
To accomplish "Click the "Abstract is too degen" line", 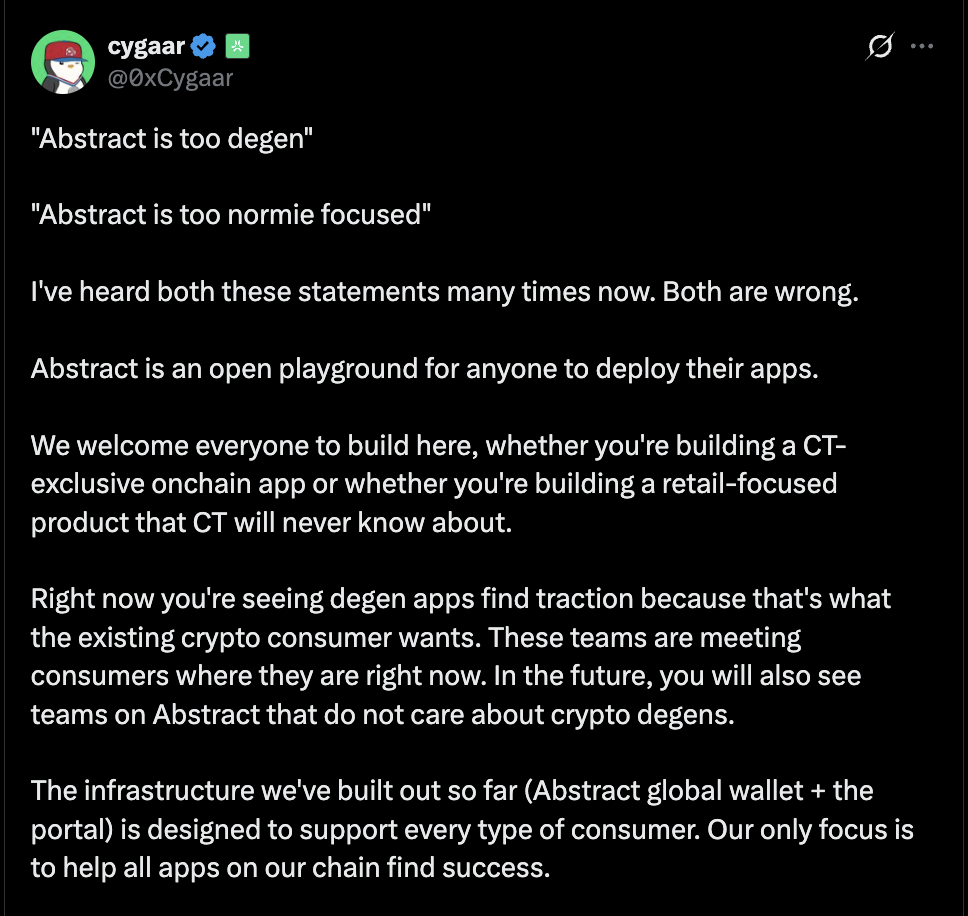I will pyautogui.click(x=172, y=139).
